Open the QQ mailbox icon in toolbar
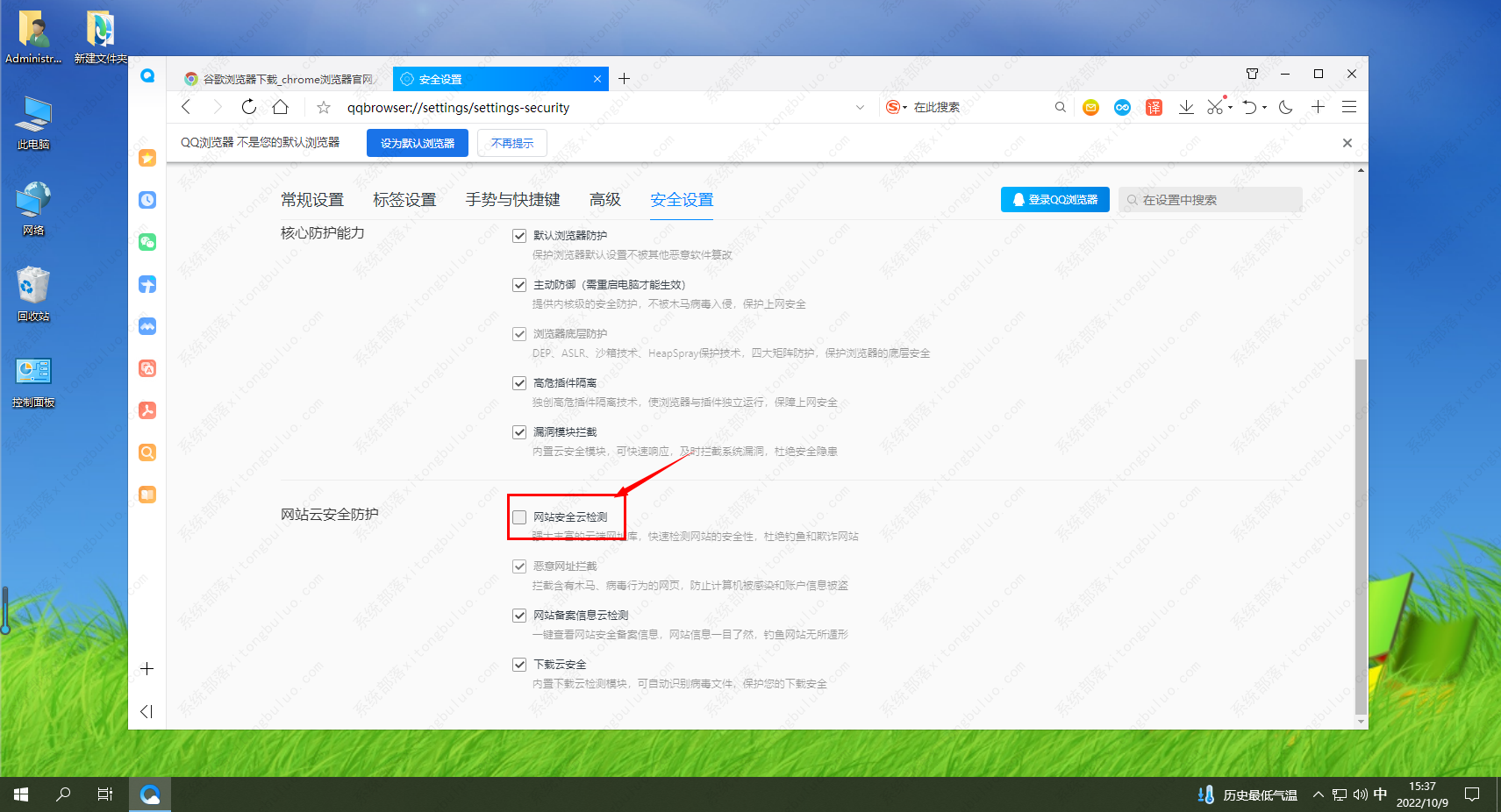 point(1090,107)
